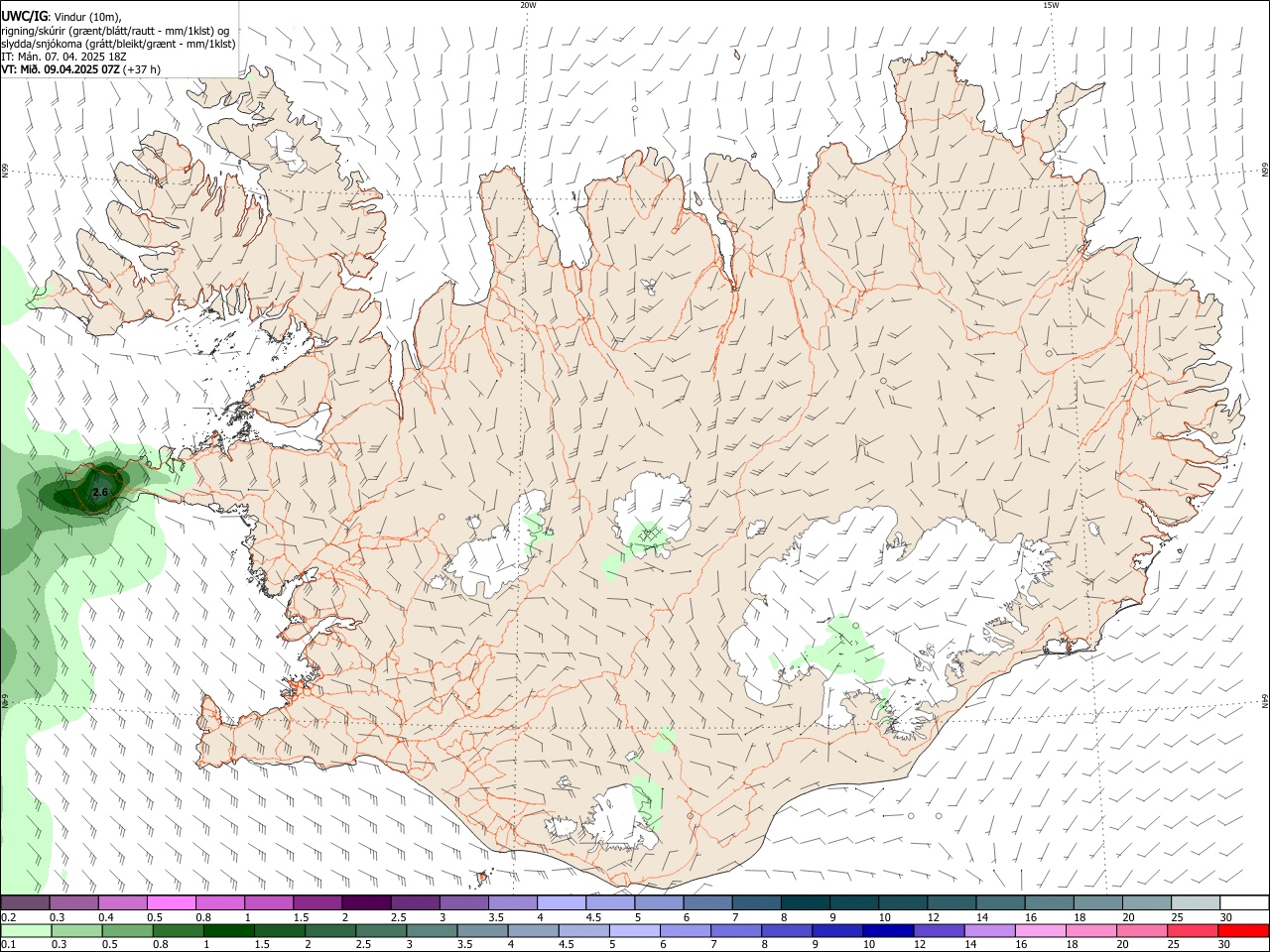Click the slate blue 6 snow swatch
Screen dimensions: 1270x952
(x=707, y=902)
